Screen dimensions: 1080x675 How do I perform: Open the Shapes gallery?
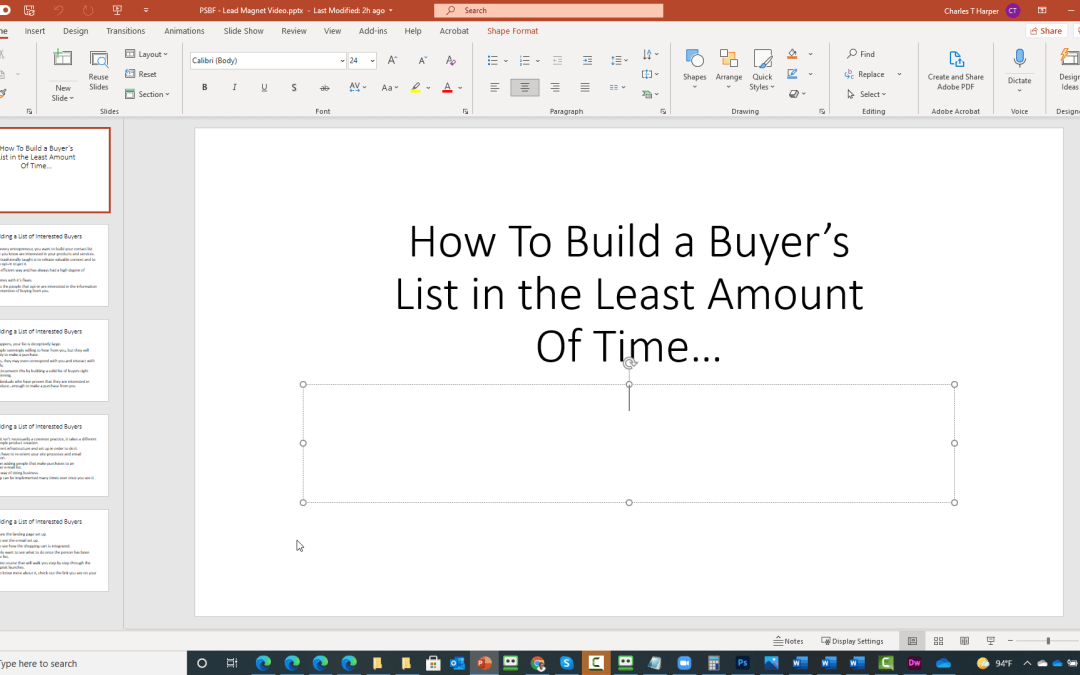pos(694,69)
